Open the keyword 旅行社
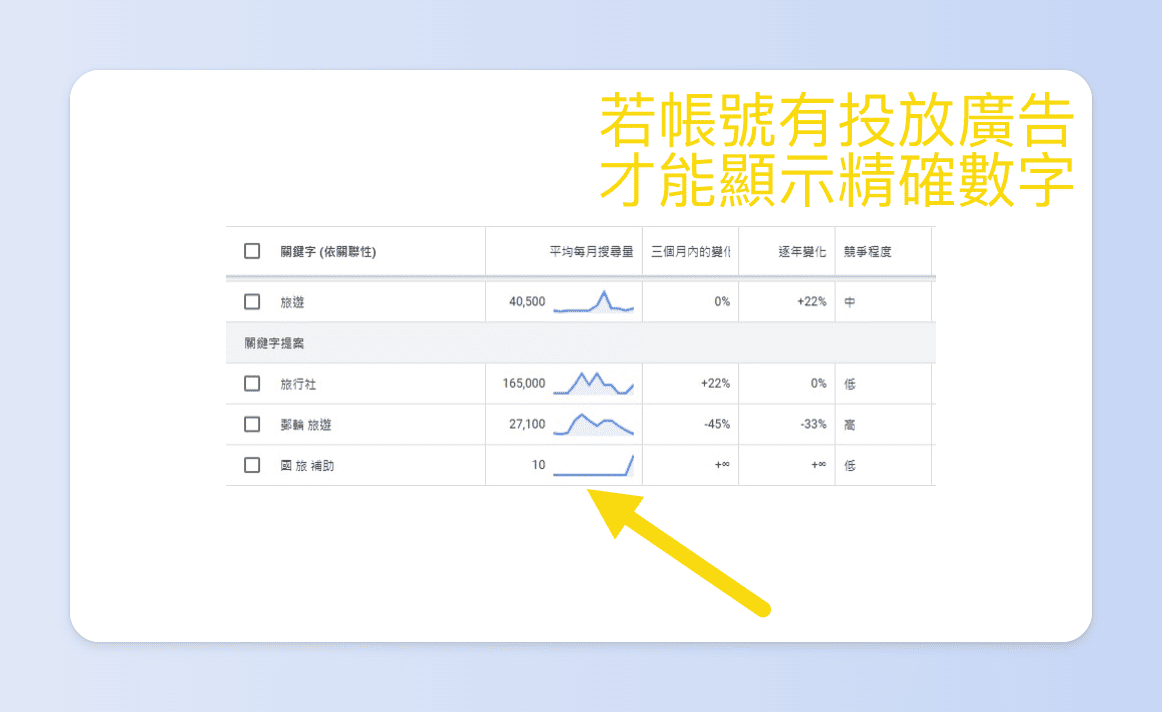The width and height of the screenshot is (1162, 712). pos(297,383)
